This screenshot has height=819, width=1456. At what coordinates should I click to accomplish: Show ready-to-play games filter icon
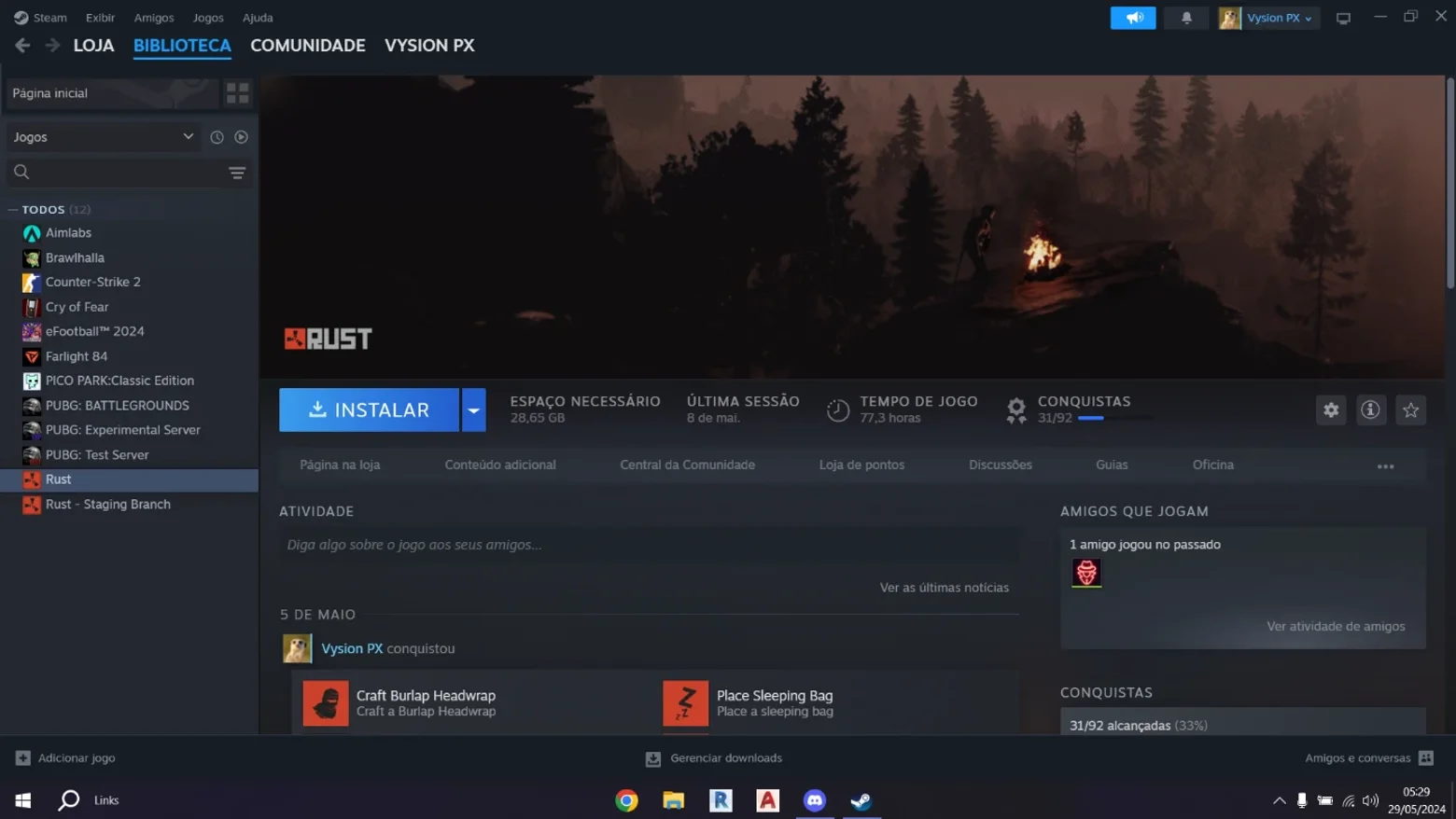[x=241, y=137]
